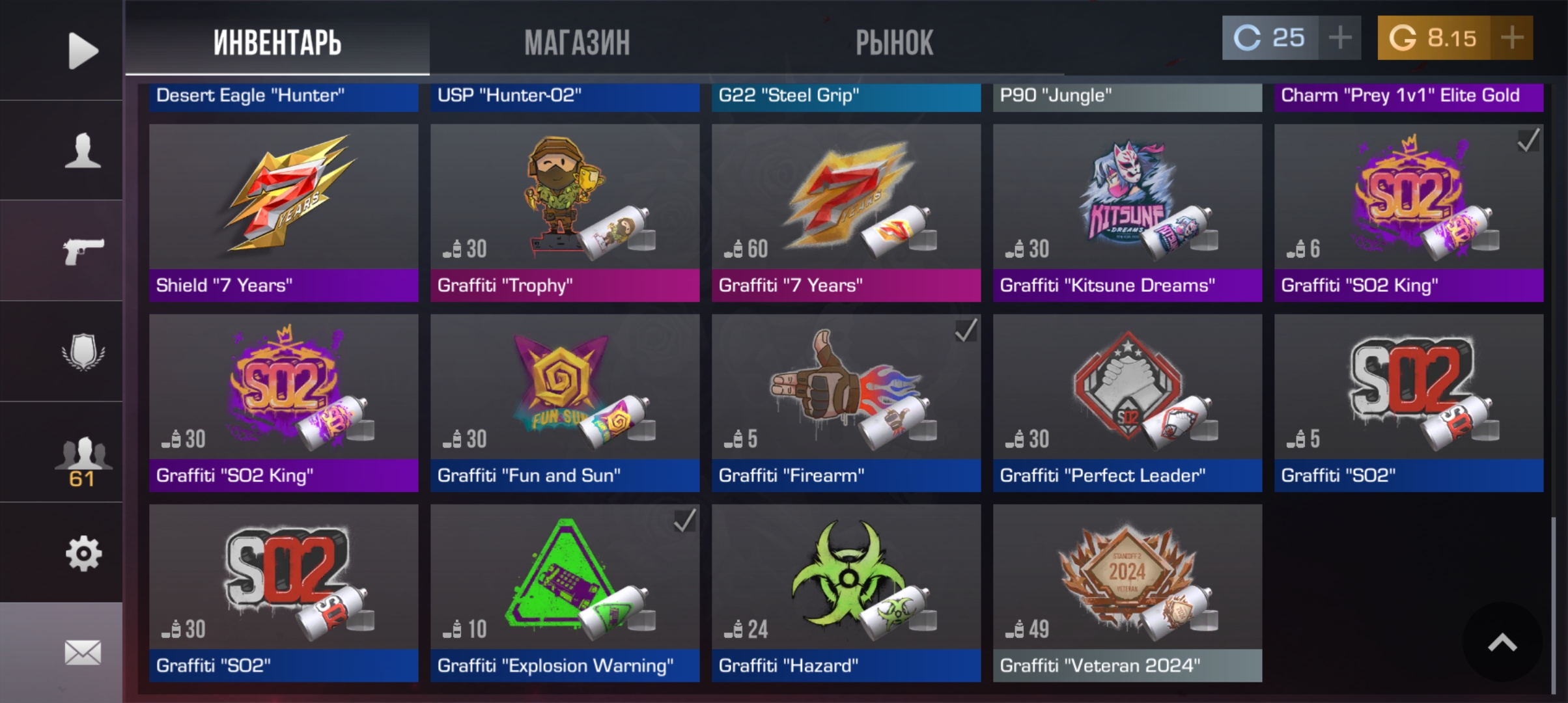Click the inventory vertical scrollbar
This screenshot has height=703, width=1568.
pyautogui.click(x=1554, y=605)
